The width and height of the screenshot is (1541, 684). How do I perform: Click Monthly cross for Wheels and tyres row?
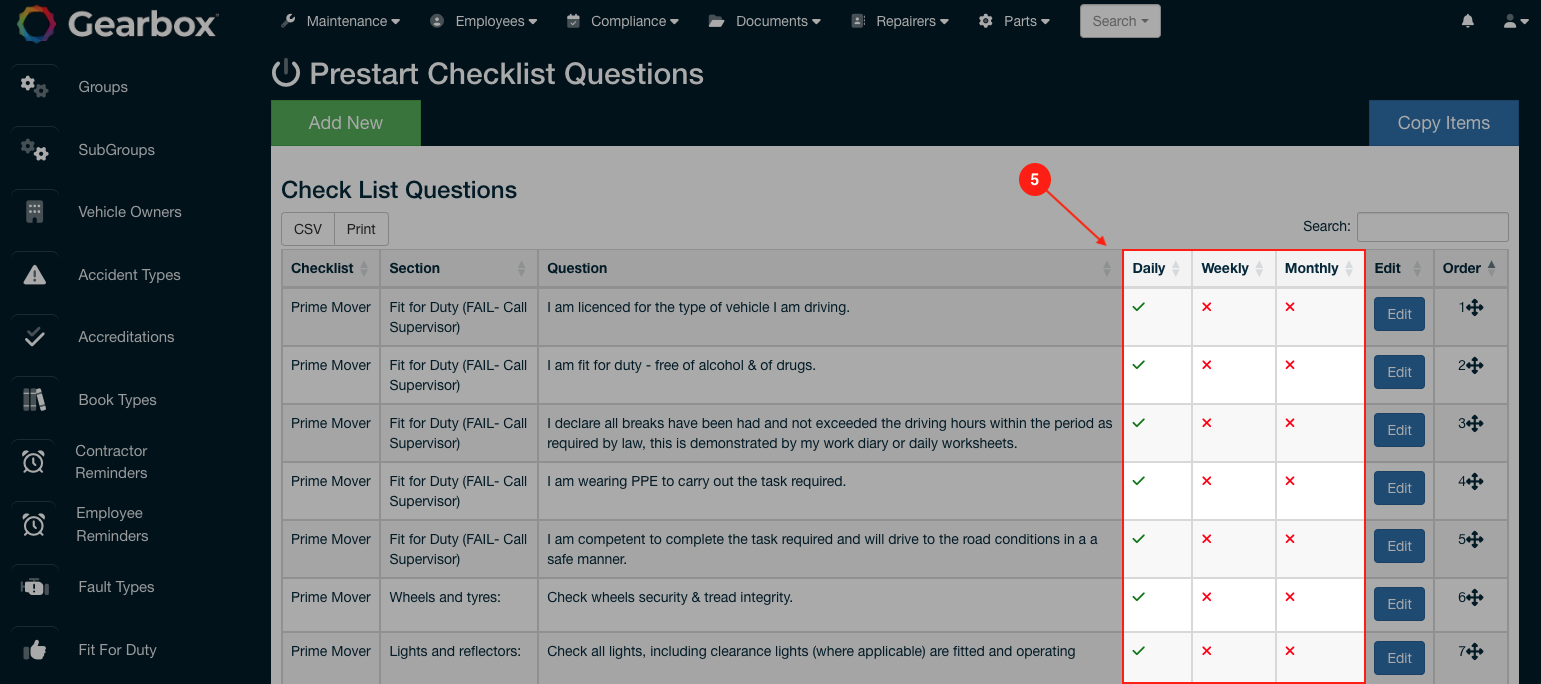coord(1290,597)
